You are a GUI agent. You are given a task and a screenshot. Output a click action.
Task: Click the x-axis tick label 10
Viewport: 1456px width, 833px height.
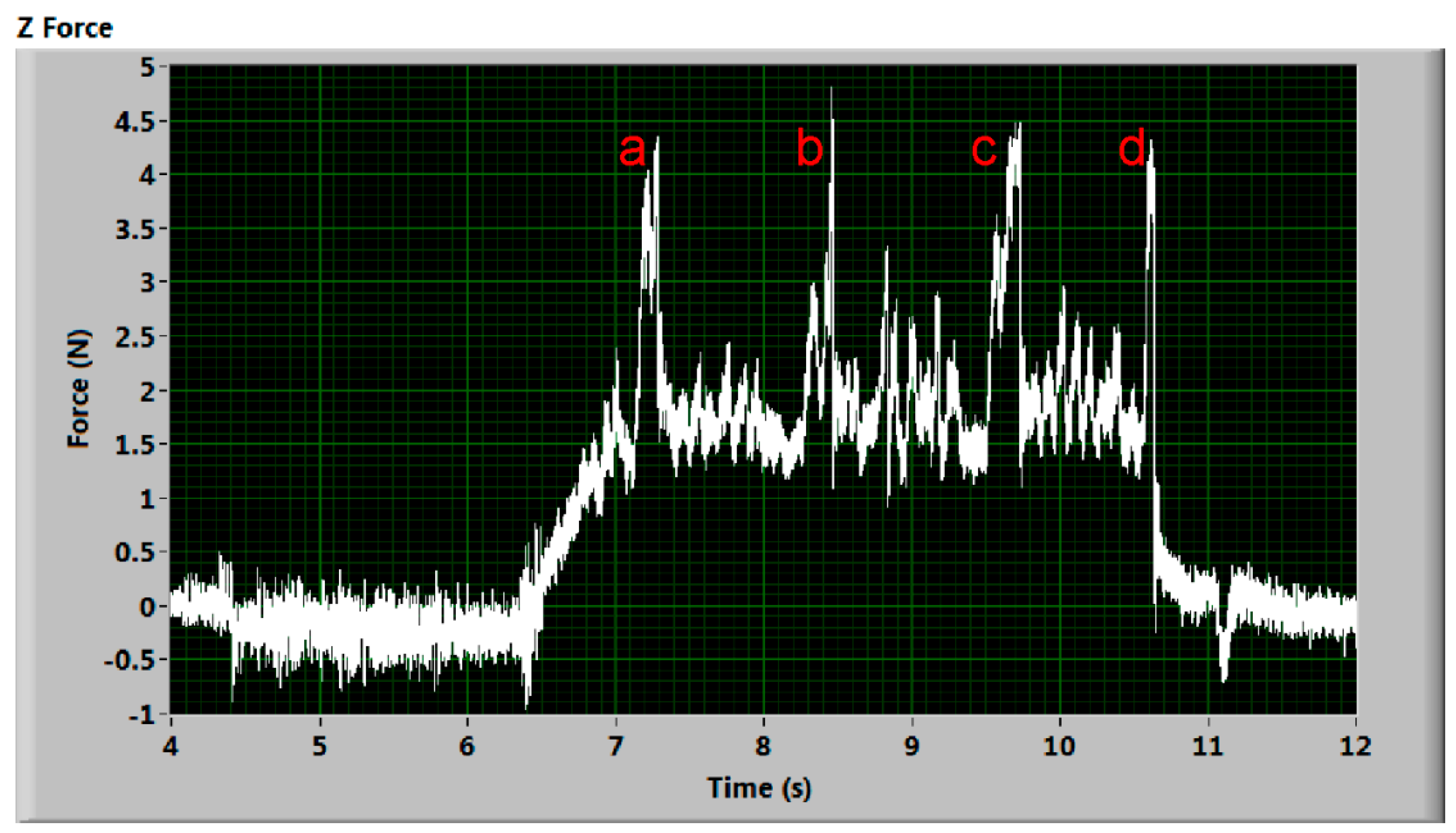click(x=1059, y=746)
